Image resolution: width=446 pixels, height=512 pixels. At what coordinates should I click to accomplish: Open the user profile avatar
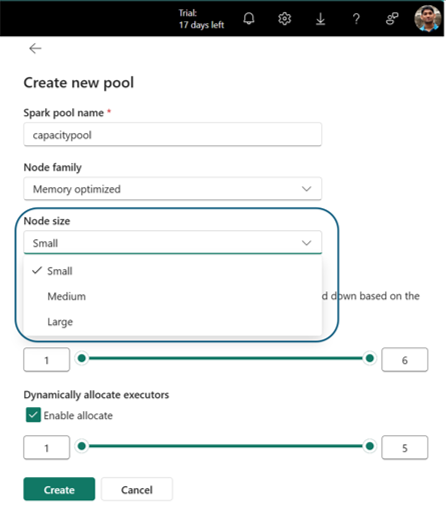428,18
